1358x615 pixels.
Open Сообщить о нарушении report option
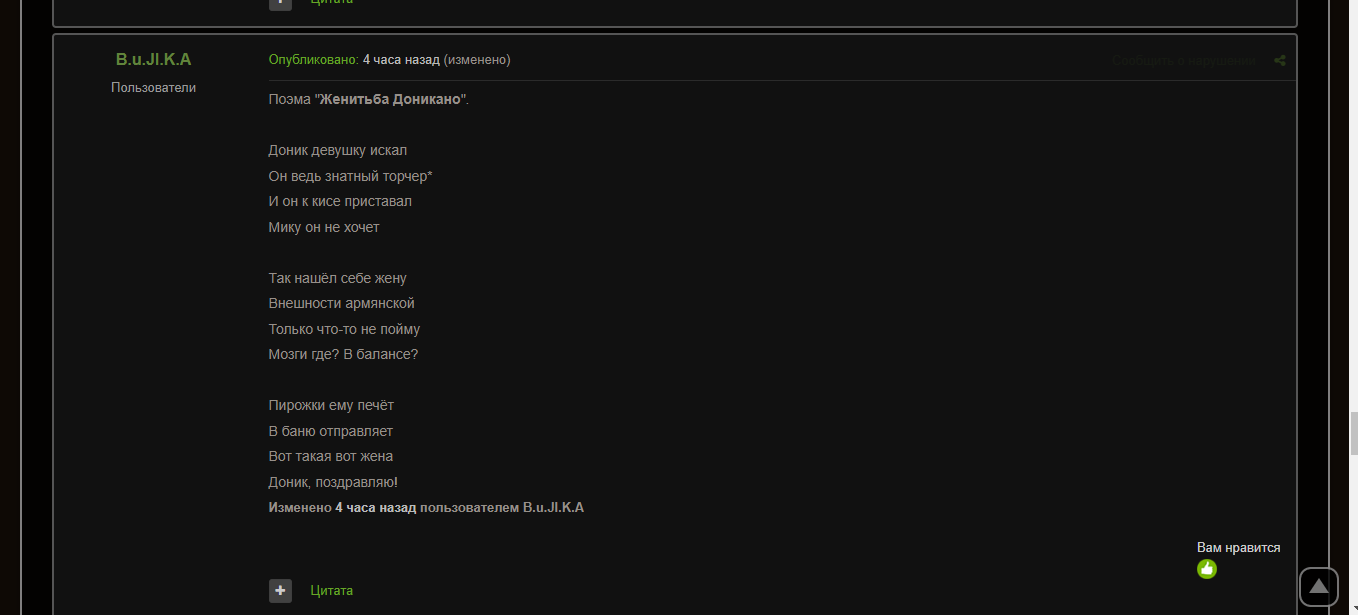pyautogui.click(x=1184, y=60)
